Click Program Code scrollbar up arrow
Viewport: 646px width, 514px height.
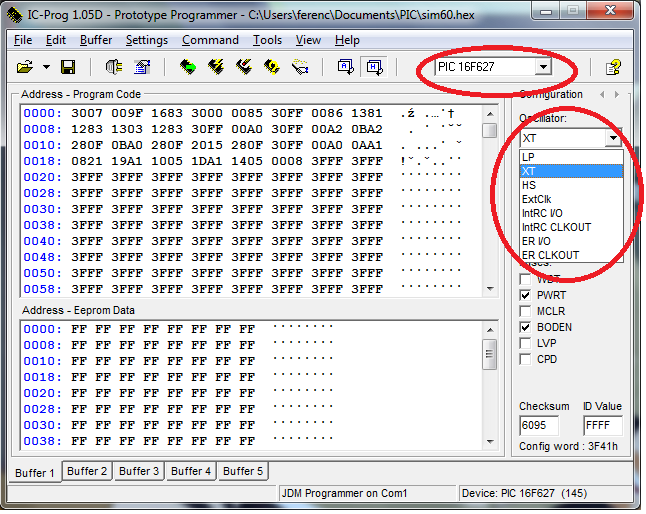(490, 114)
